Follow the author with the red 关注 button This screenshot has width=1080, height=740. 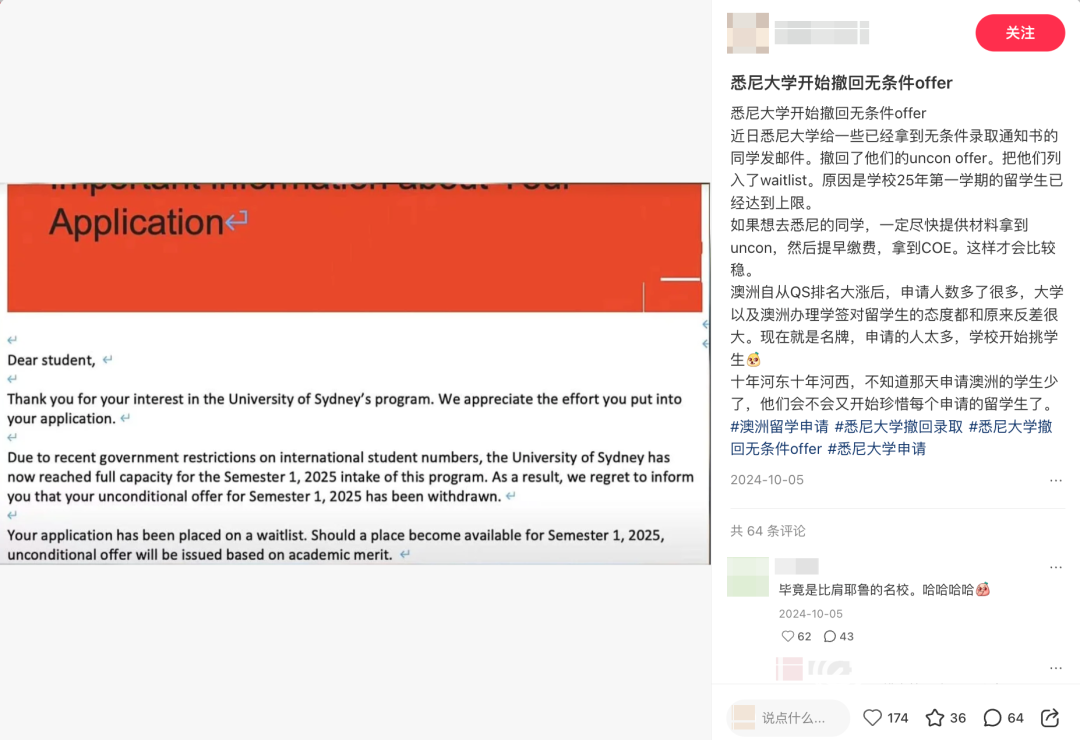coord(1020,33)
